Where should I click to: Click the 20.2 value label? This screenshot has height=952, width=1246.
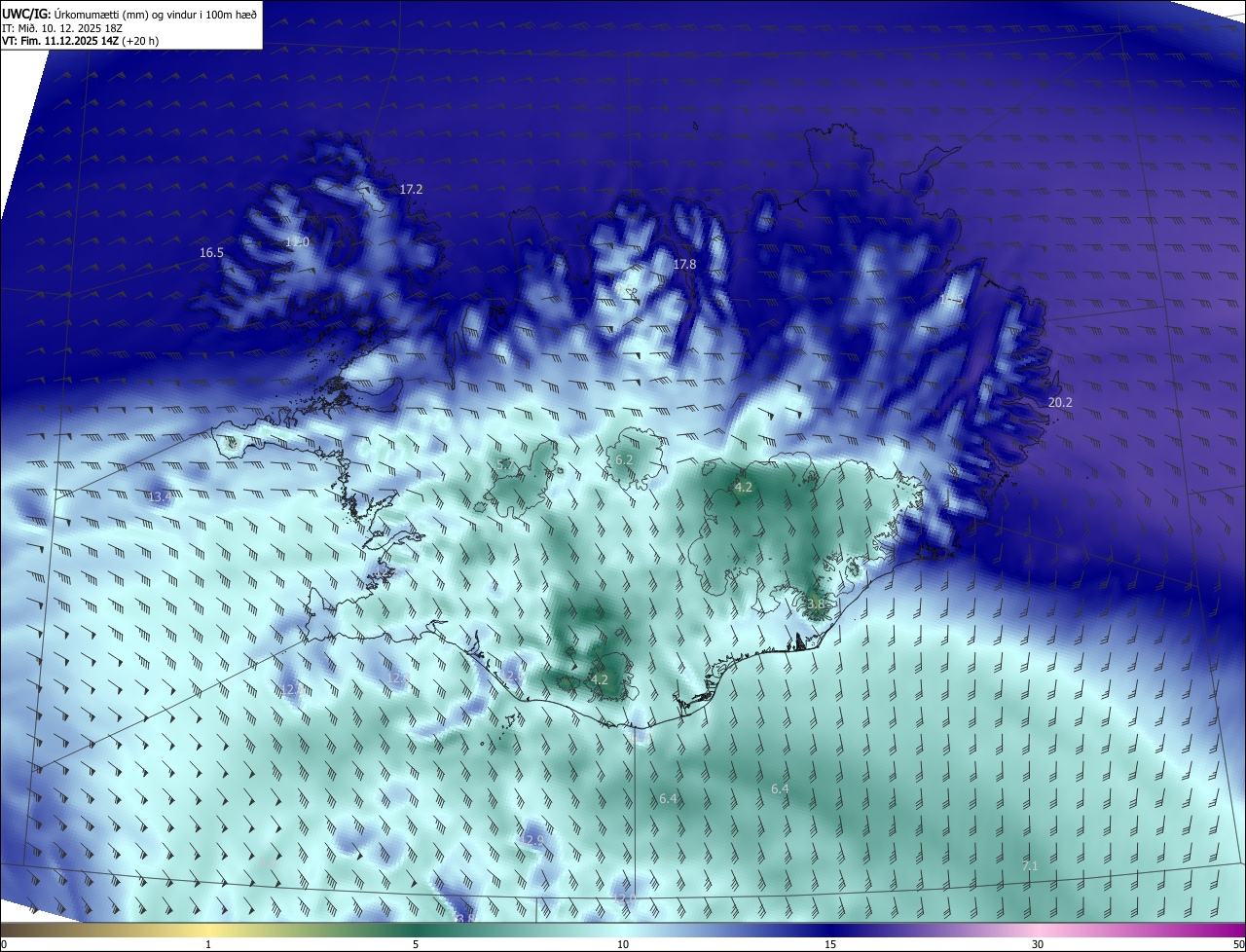coord(1059,402)
